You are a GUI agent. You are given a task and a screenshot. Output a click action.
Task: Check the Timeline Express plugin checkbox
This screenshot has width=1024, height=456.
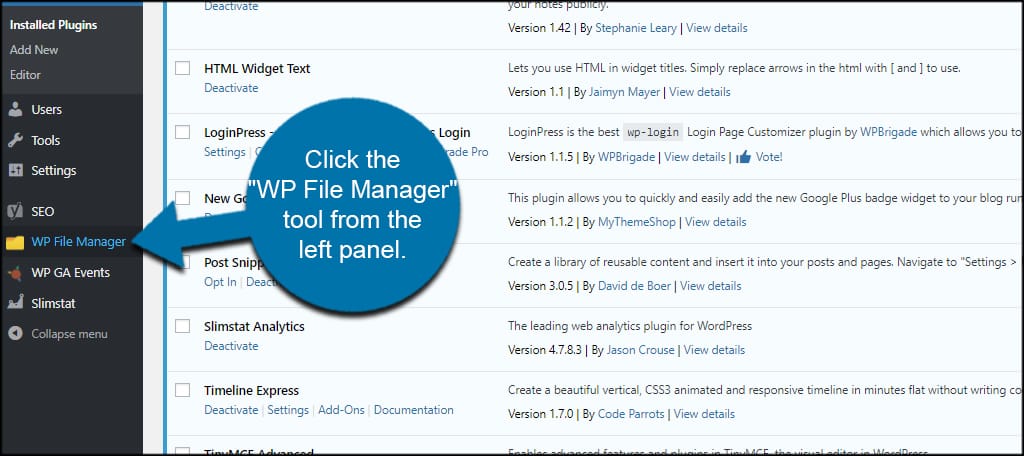183,391
